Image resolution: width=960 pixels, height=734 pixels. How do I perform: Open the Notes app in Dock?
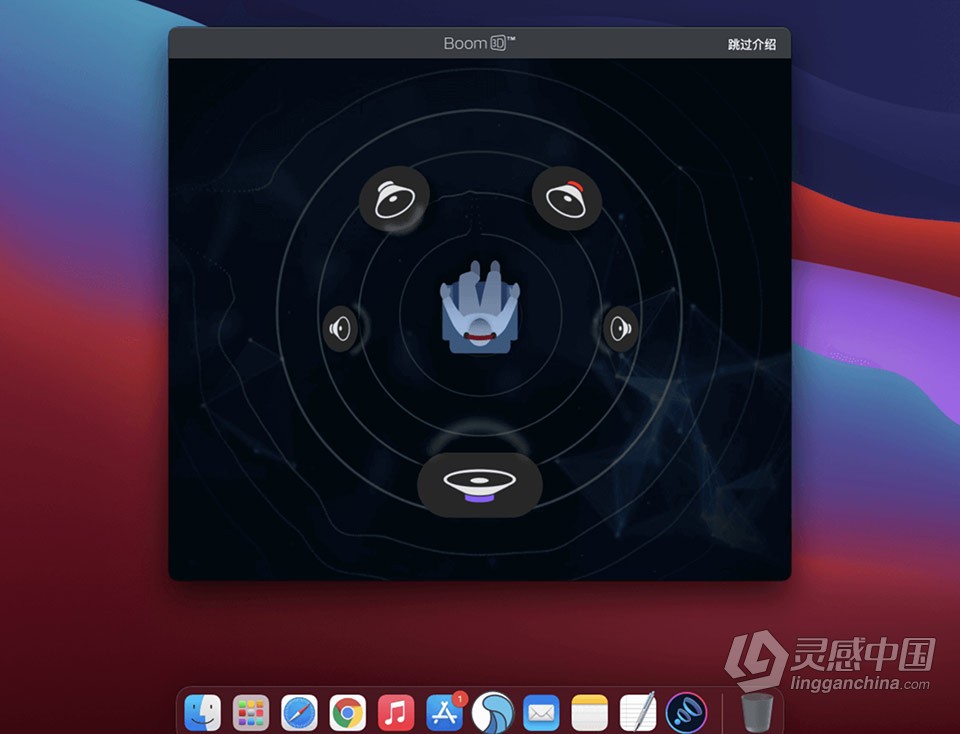pyautogui.click(x=590, y=713)
